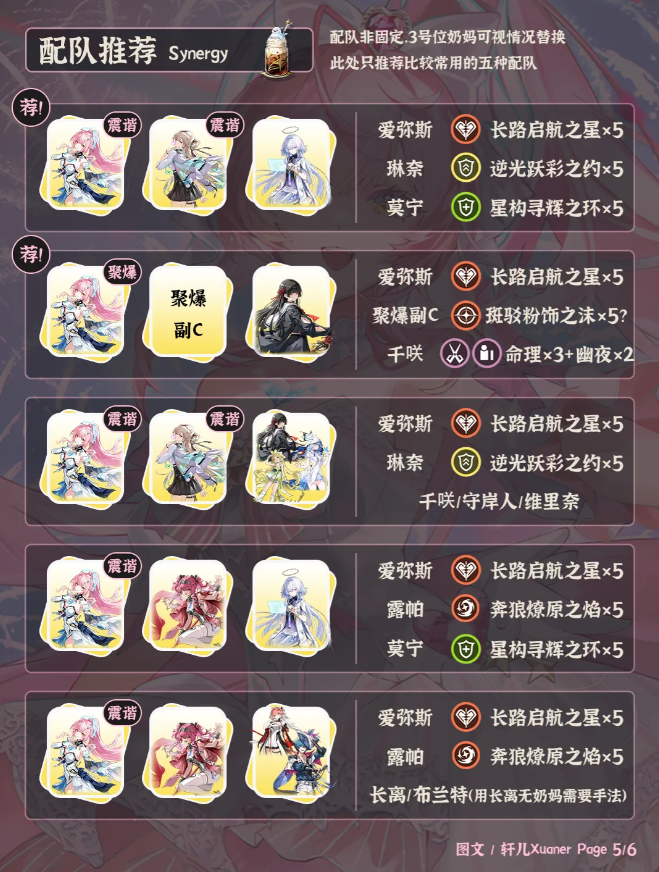
Task: Click the 聚爆 tag on 爱弥斯's portrait
Action: click(x=122, y=272)
